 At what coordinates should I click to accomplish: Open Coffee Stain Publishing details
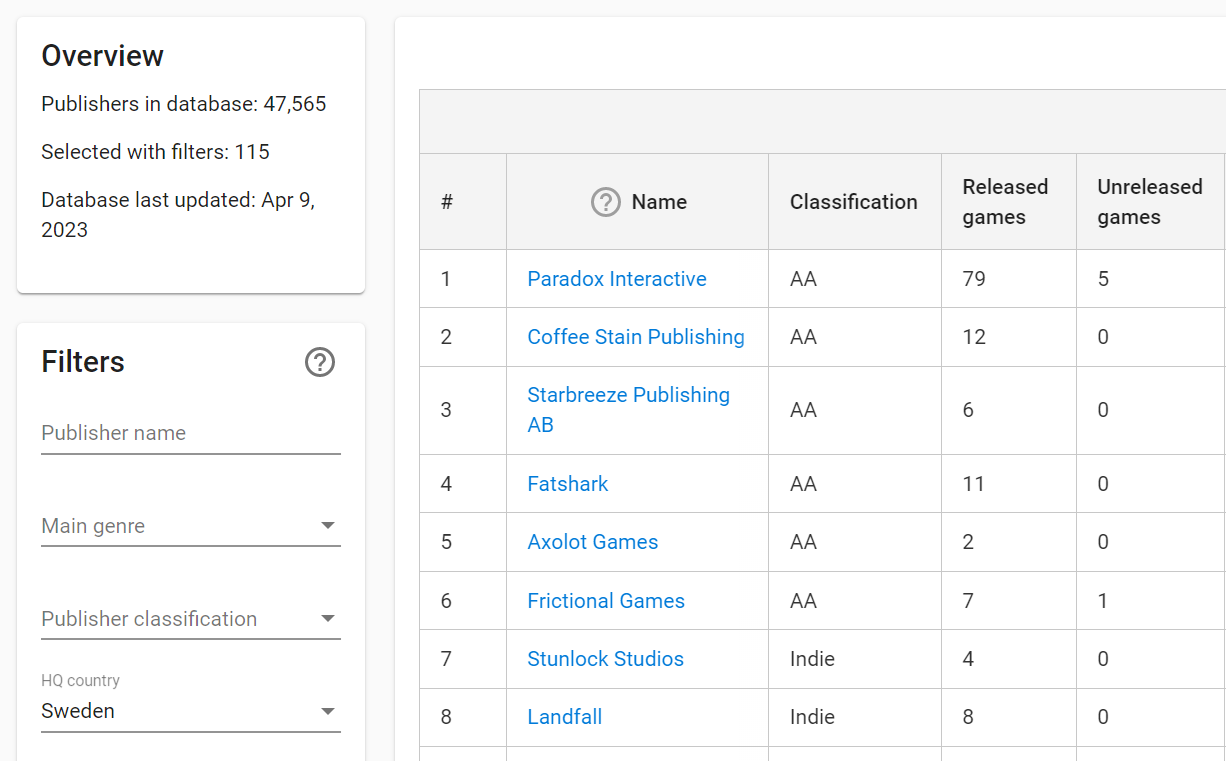click(635, 337)
